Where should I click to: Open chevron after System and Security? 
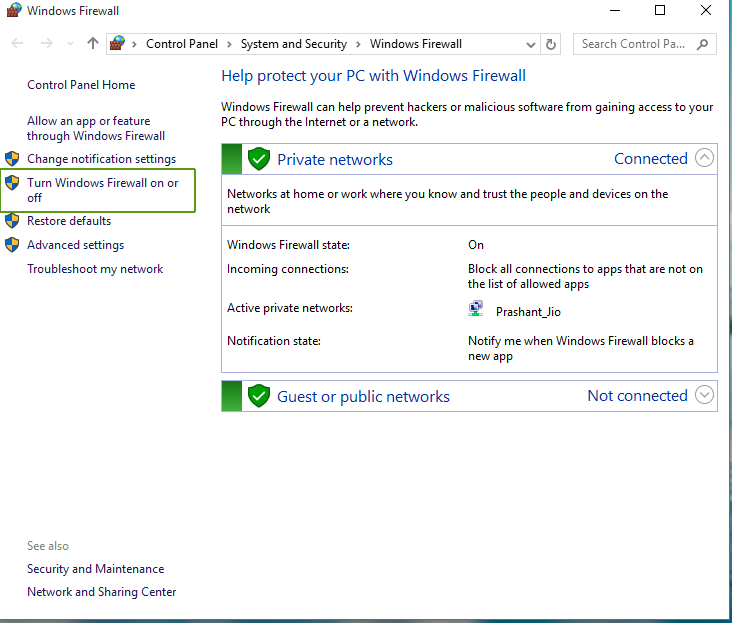coord(359,44)
